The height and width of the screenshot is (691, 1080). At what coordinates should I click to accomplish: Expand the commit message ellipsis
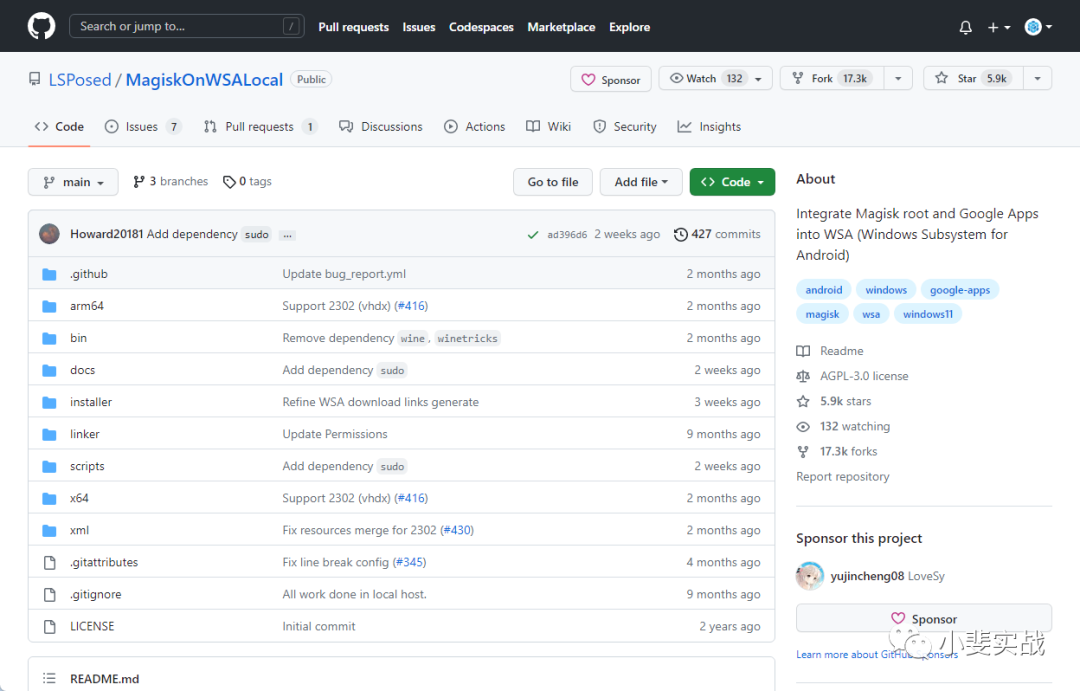click(287, 235)
